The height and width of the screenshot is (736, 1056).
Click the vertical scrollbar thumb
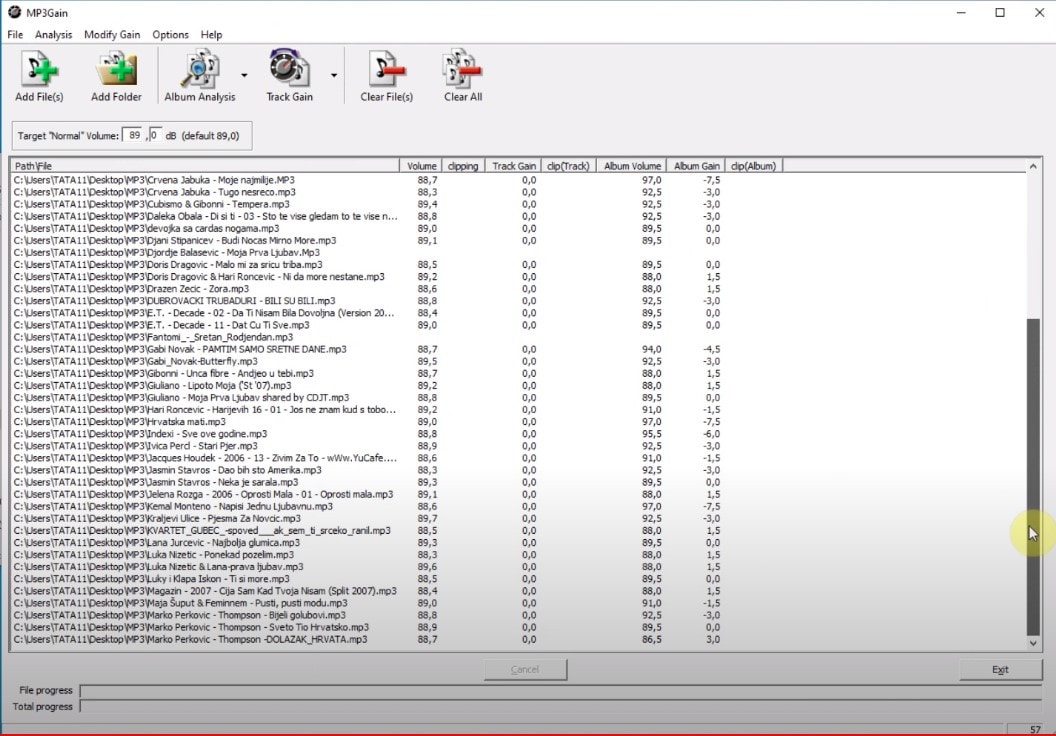tap(1033, 477)
